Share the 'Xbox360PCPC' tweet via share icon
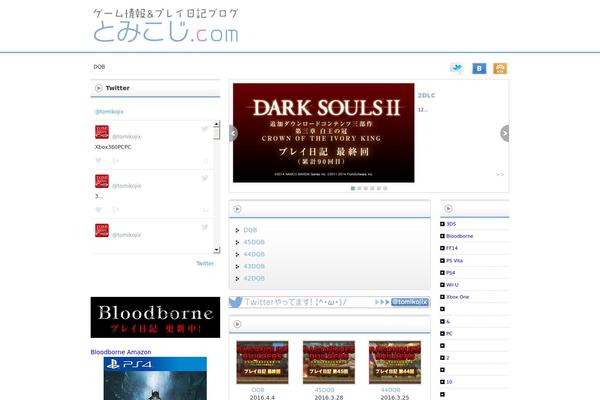600x400 pixels. 116,160
